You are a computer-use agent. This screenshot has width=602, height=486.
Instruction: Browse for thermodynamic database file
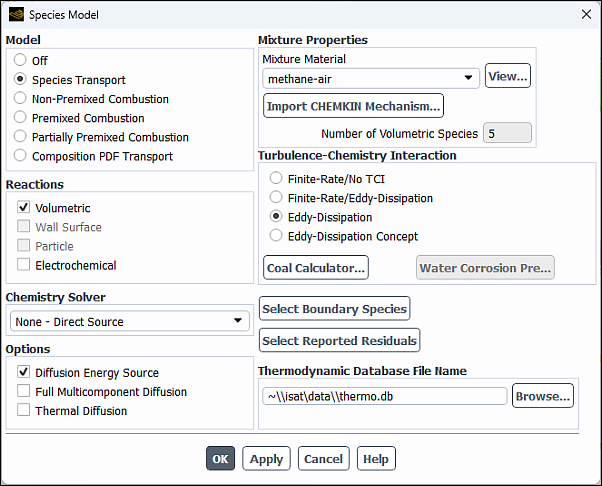click(543, 396)
